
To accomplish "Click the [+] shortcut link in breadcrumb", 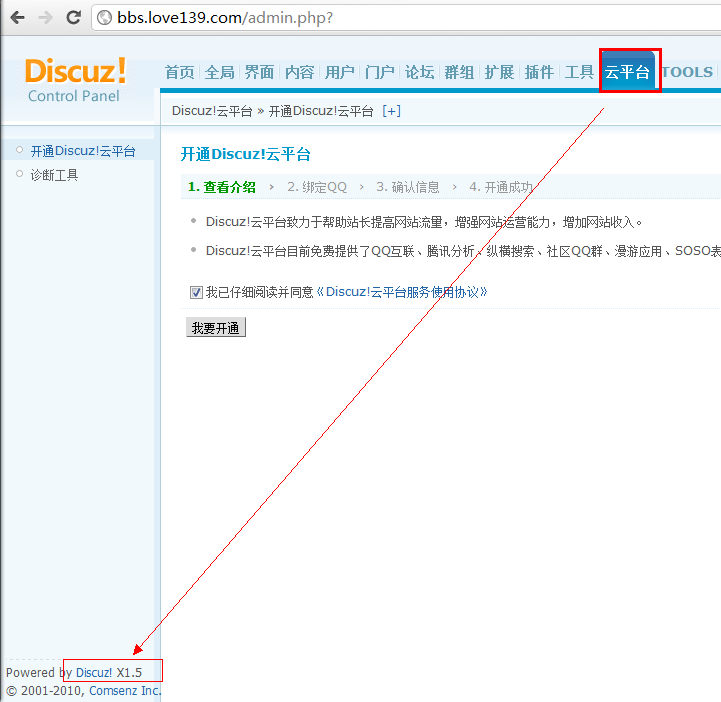I will (x=391, y=111).
